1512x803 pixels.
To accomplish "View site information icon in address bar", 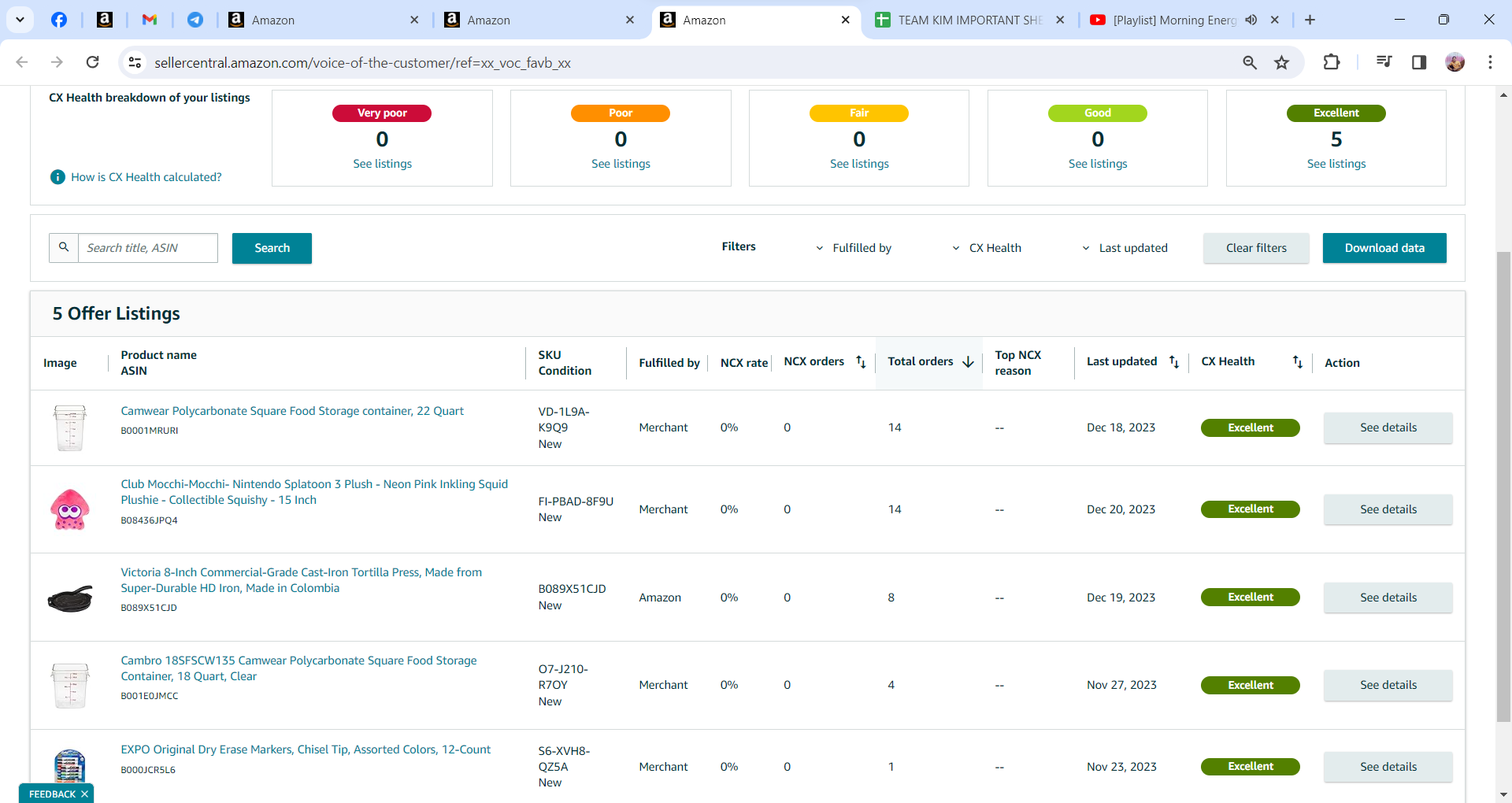I will pyautogui.click(x=135, y=62).
